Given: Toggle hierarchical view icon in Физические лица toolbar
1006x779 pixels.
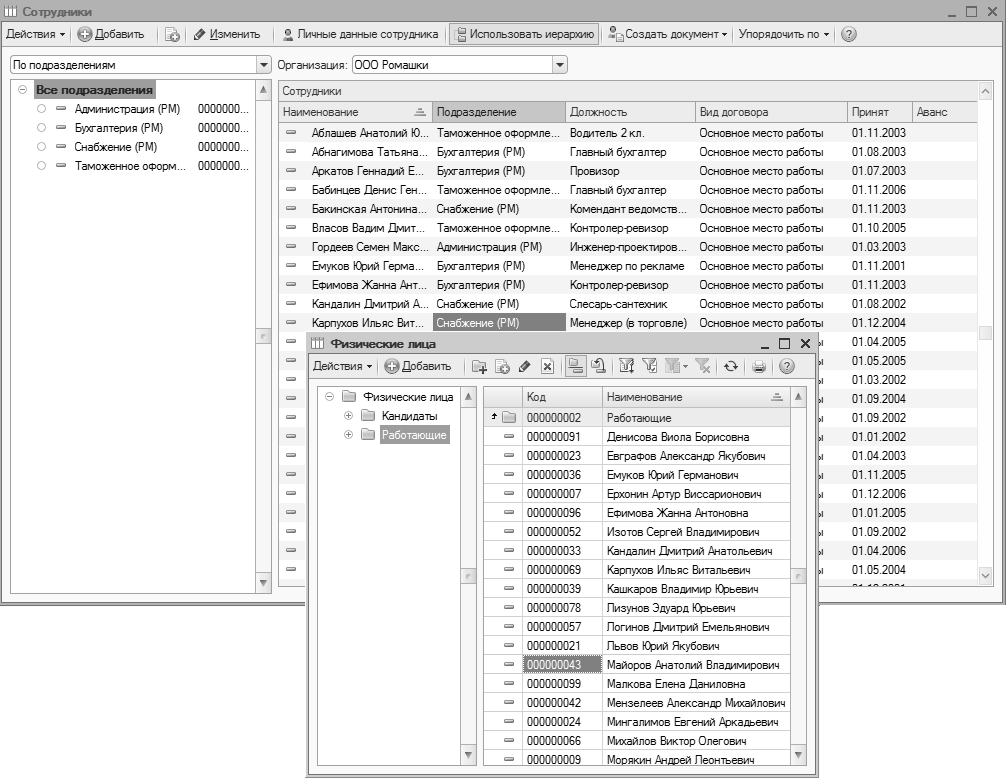Looking at the screenshot, I should tap(575, 367).
